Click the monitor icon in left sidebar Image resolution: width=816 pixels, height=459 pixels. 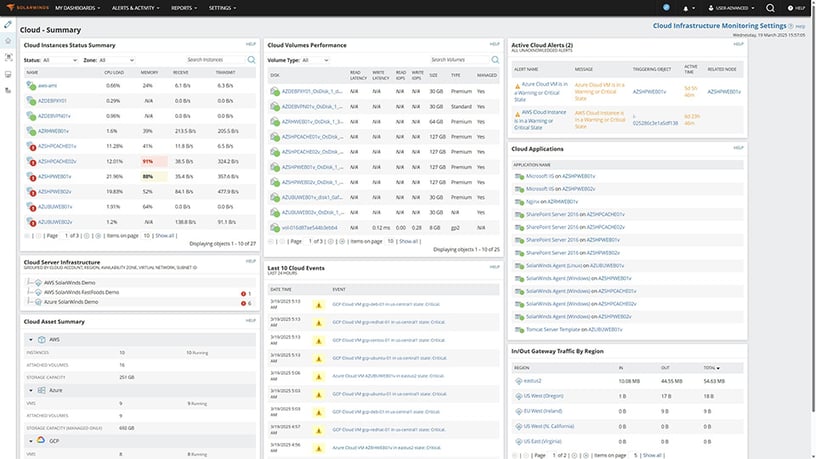8,74
